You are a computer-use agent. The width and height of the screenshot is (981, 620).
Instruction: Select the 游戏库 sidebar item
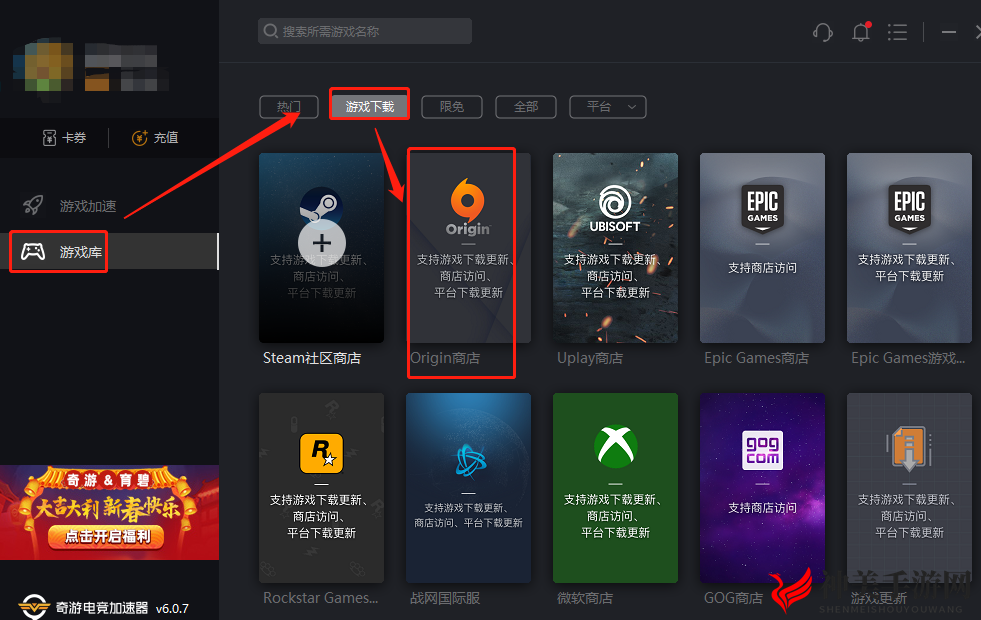pyautogui.click(x=109, y=252)
